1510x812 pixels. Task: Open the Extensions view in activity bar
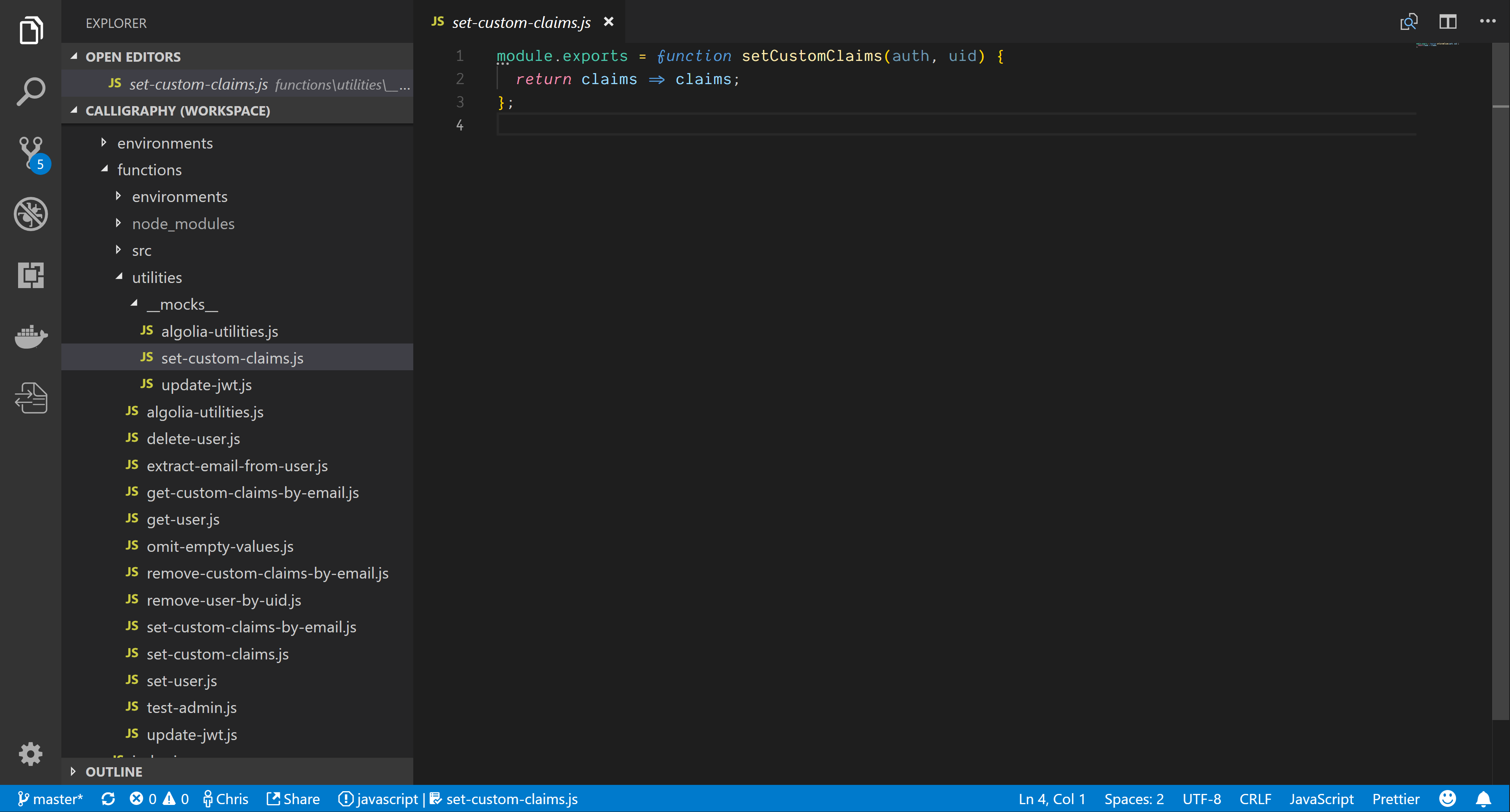pos(31,275)
